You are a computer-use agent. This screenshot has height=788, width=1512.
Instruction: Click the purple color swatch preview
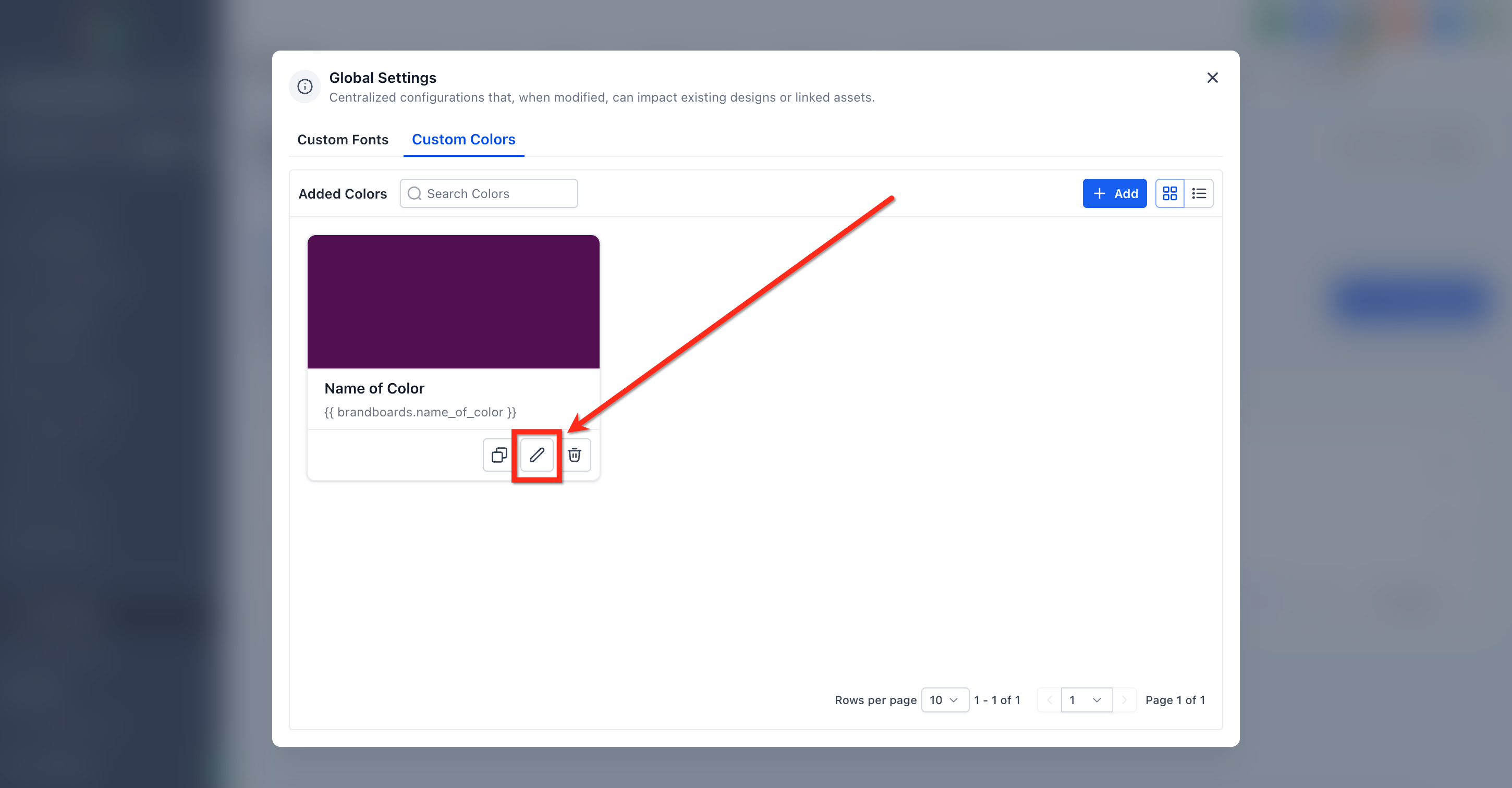(x=453, y=302)
